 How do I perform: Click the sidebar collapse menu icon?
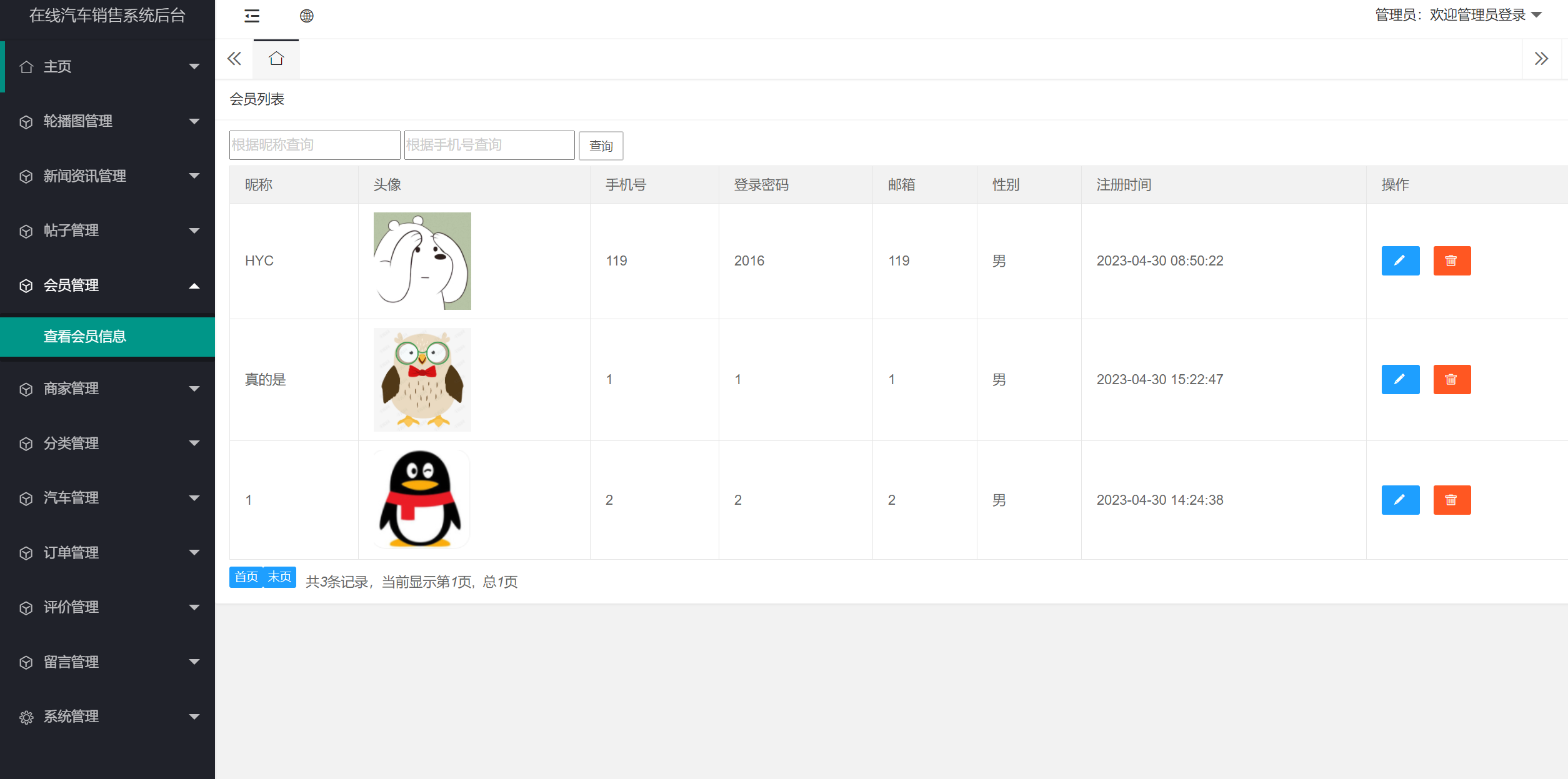pyautogui.click(x=252, y=16)
